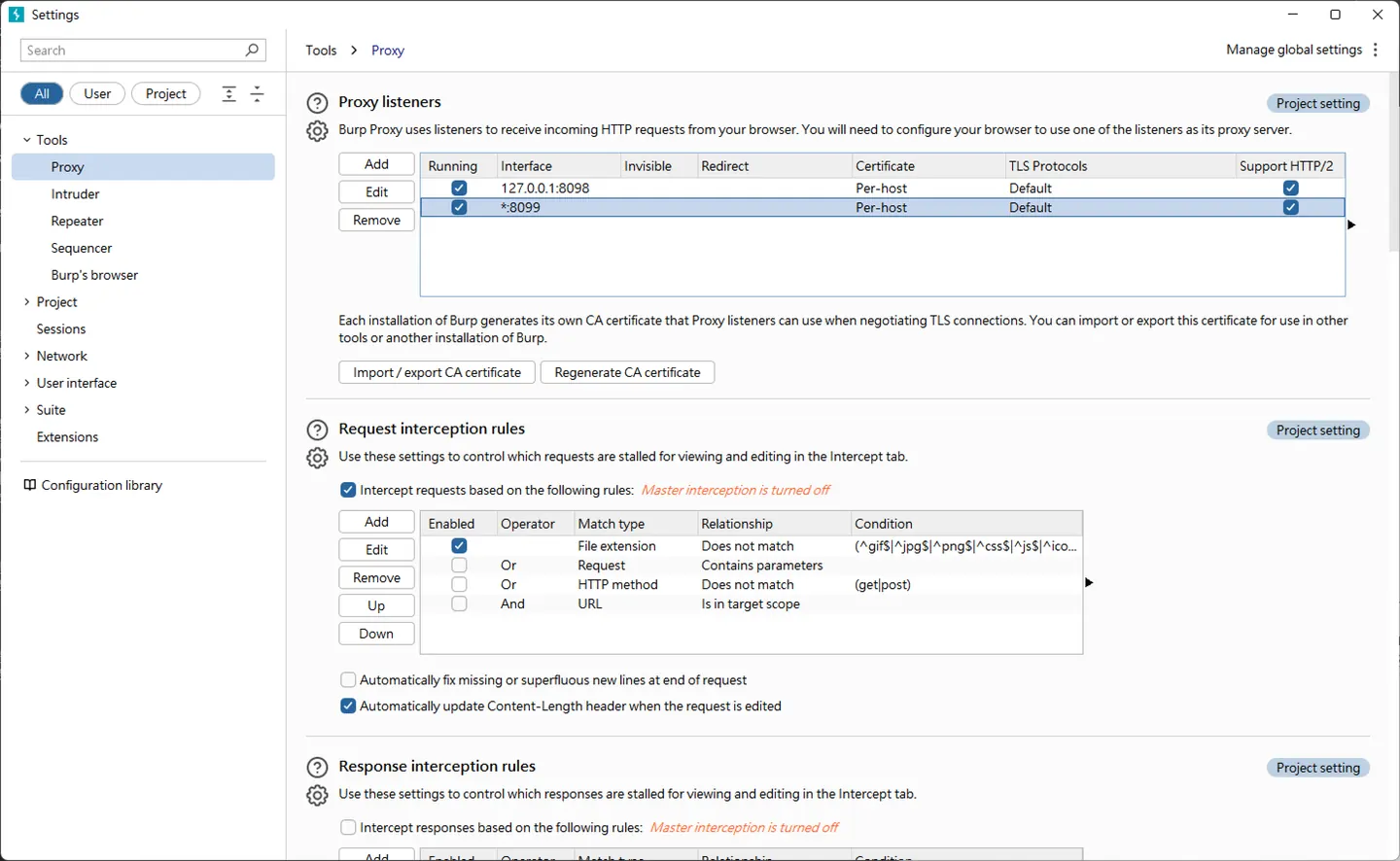This screenshot has height=861, width=1400.
Task: Select Proxy in the settings tree
Action: click(143, 167)
